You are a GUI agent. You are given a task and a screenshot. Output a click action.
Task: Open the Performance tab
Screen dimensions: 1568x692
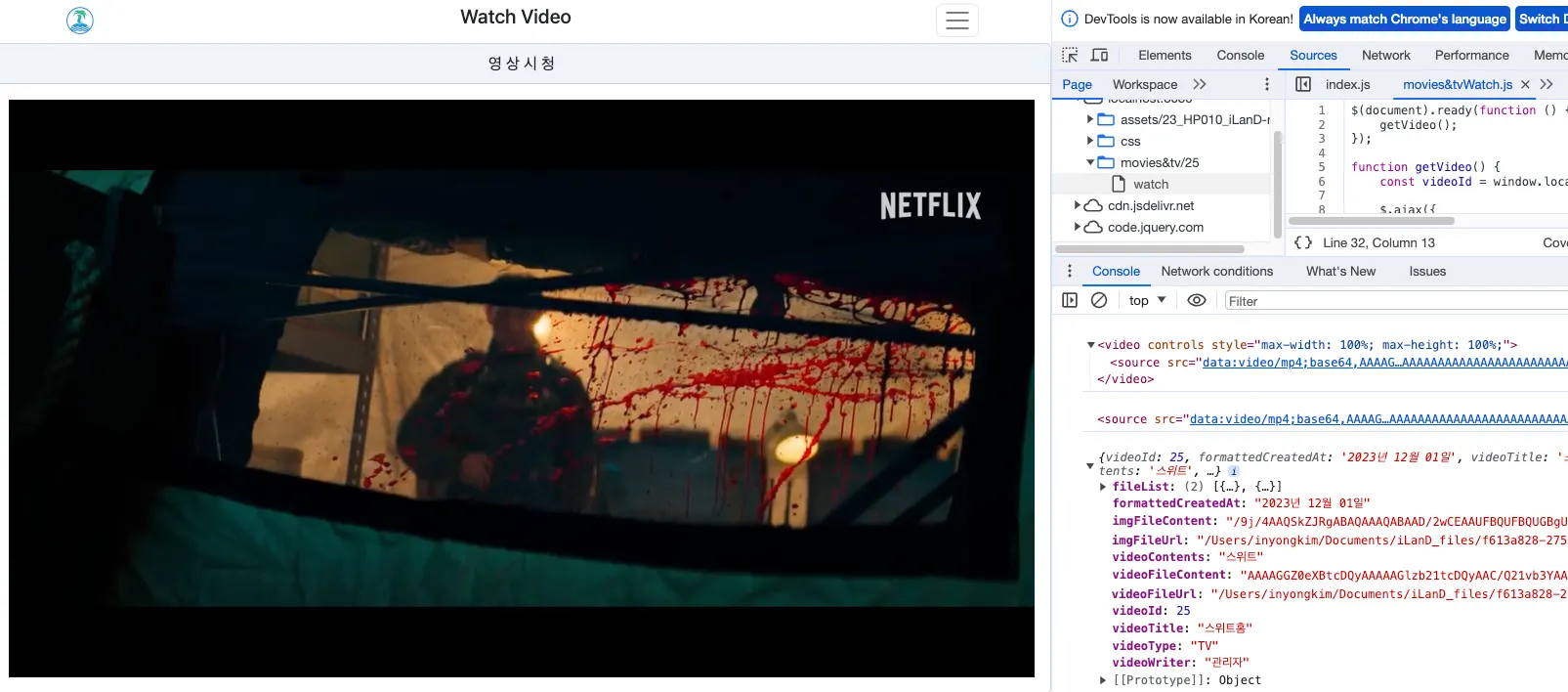[x=1471, y=55]
